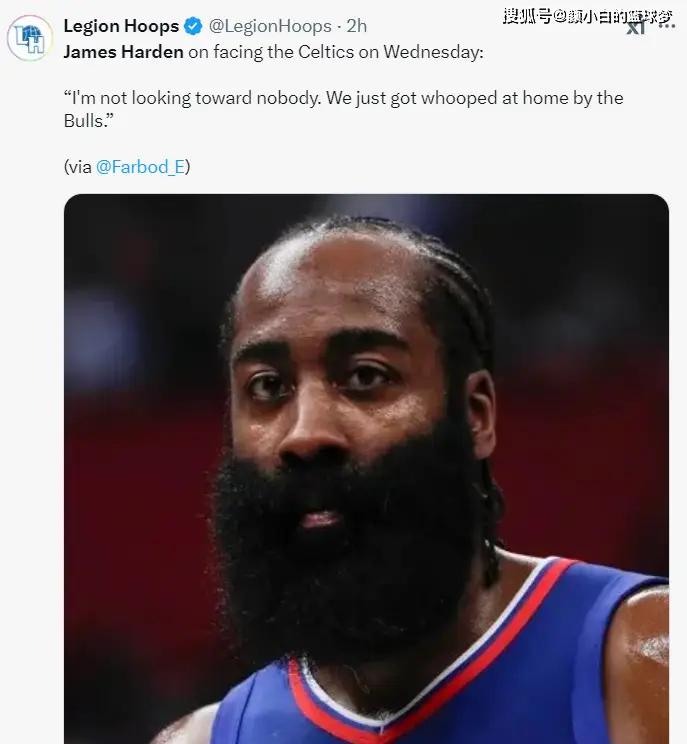Click the Grok icon at top right
Image resolution: width=687 pixels, height=744 pixels.
(x=637, y=28)
